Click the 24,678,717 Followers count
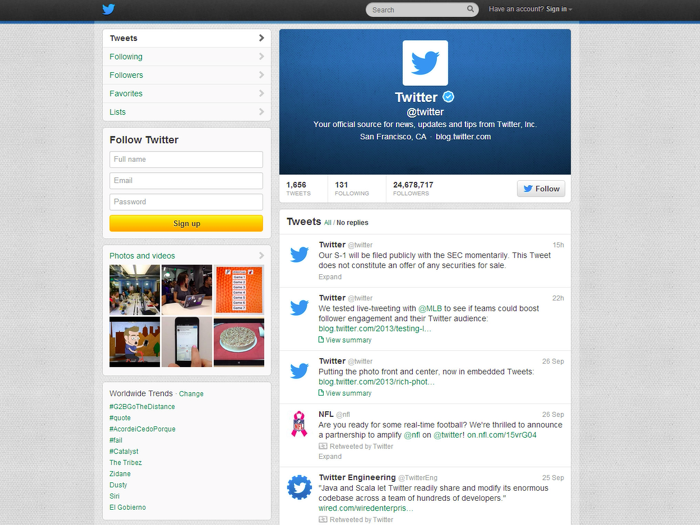The height and width of the screenshot is (525, 700). (x=413, y=188)
